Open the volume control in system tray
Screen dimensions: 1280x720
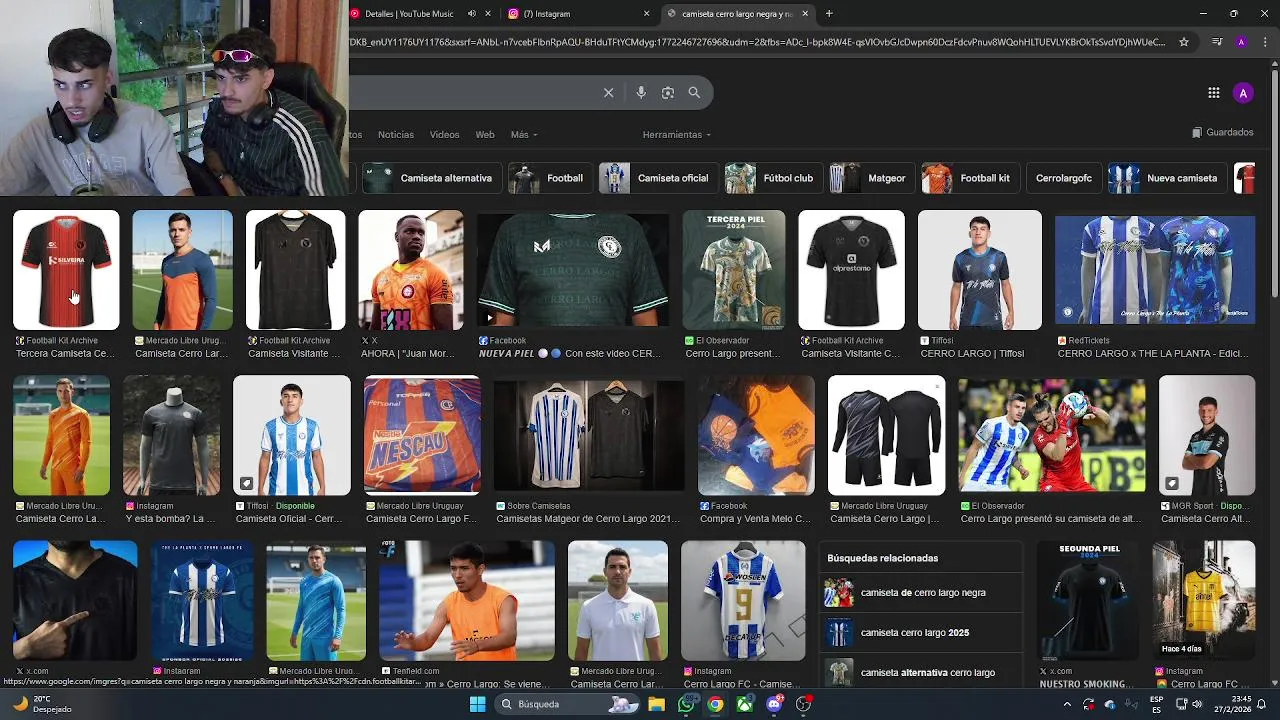1197,704
